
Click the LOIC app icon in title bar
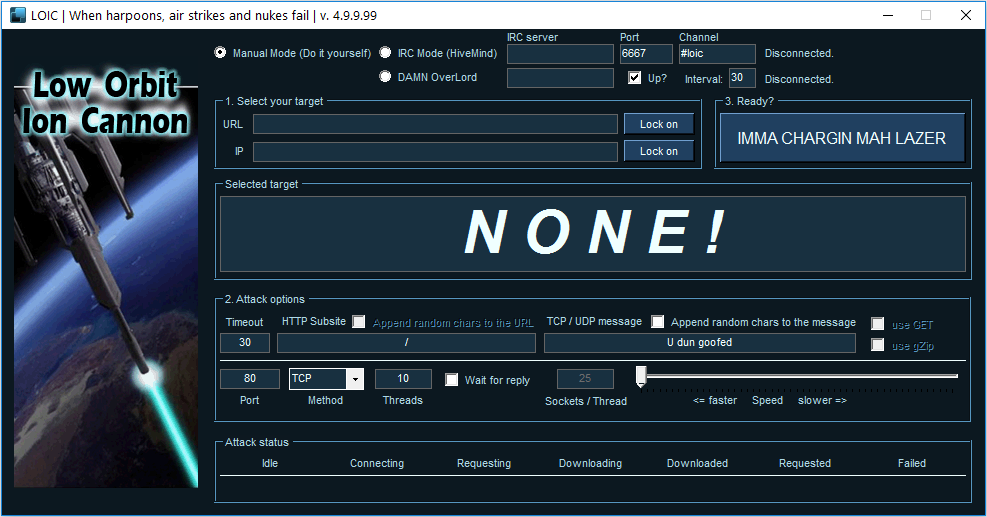click(x=18, y=15)
